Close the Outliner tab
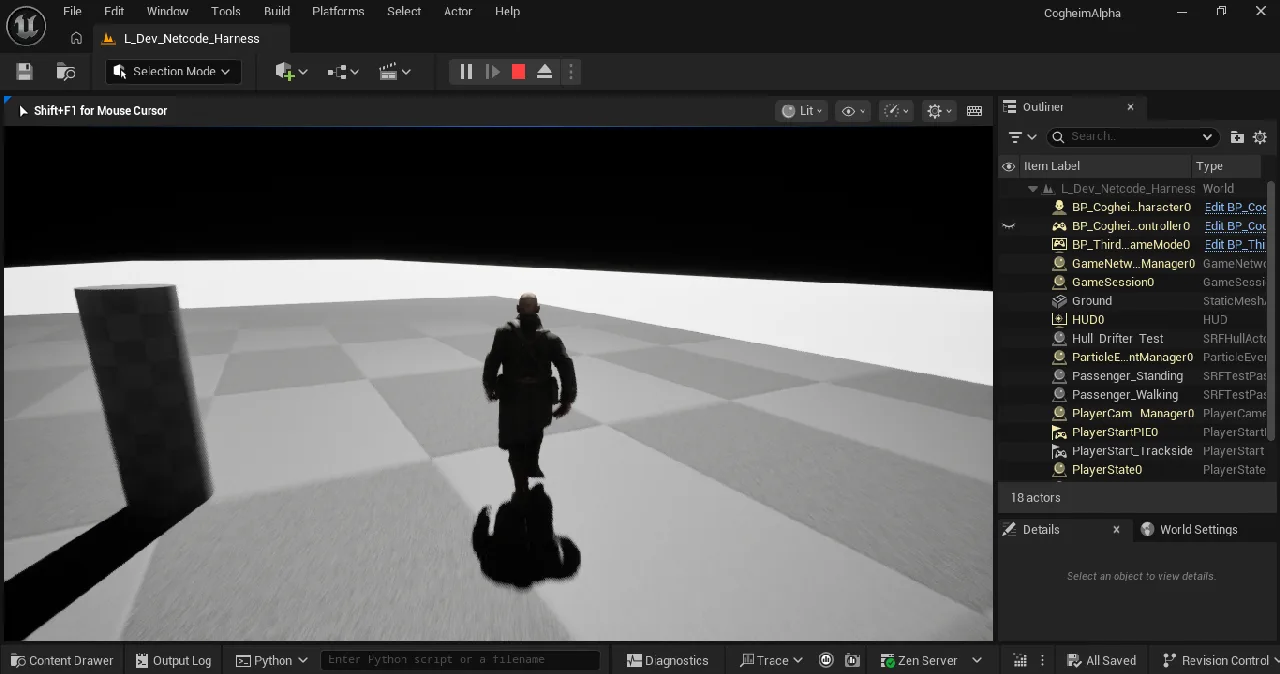The image size is (1280, 674). tap(1131, 107)
